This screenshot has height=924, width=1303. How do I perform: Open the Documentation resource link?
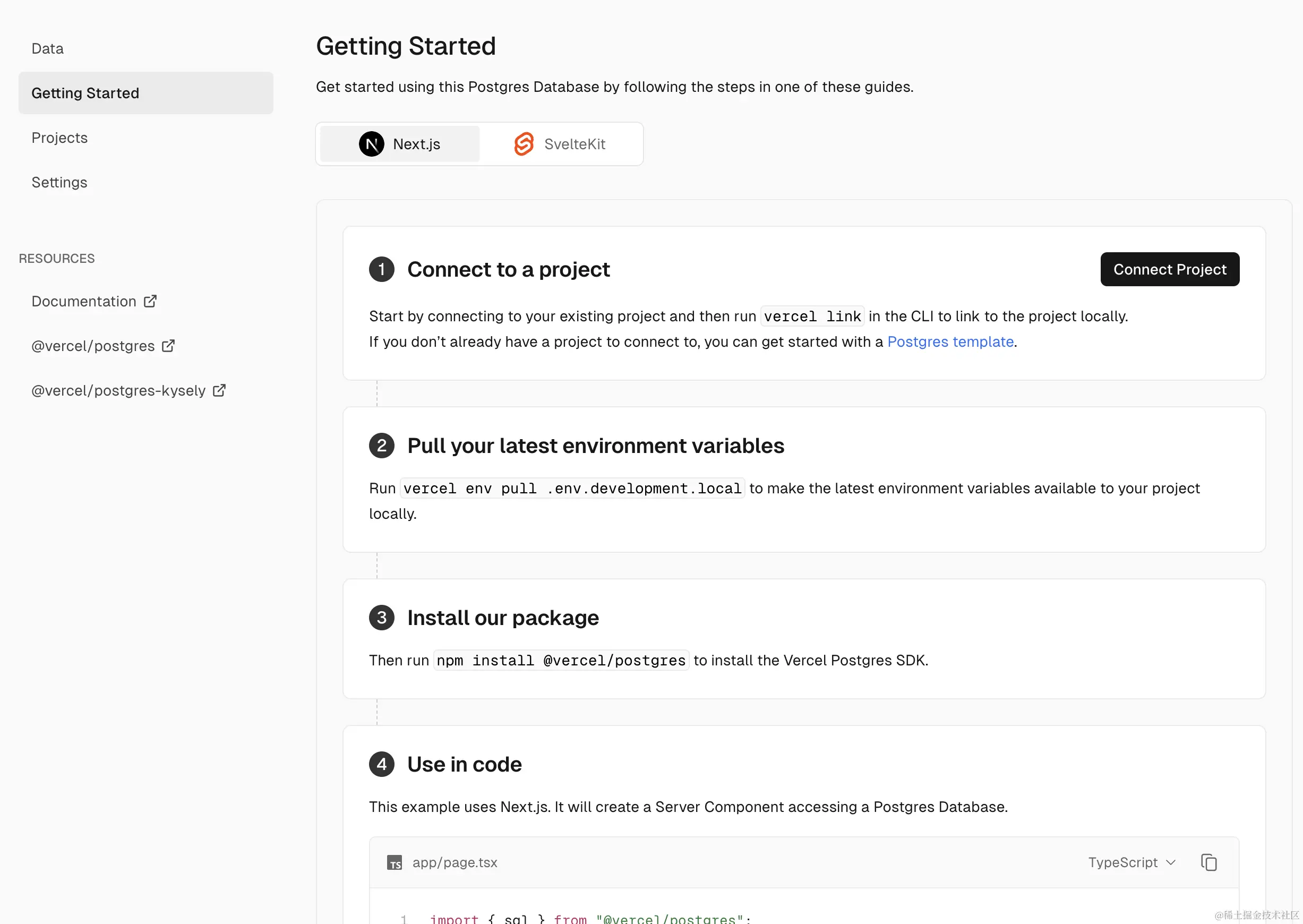coord(84,301)
